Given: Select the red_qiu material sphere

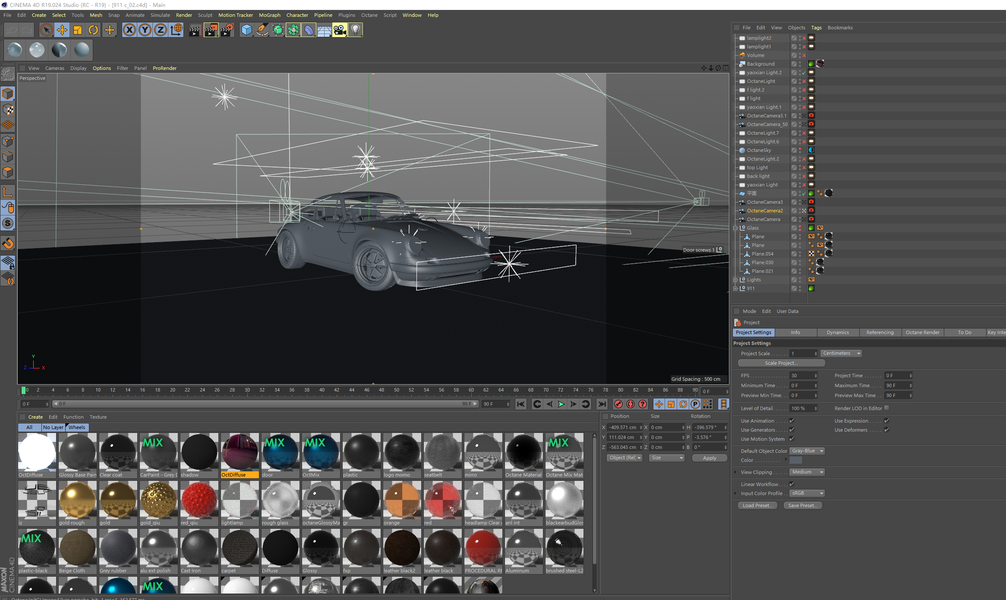Looking at the screenshot, I should pos(200,500).
